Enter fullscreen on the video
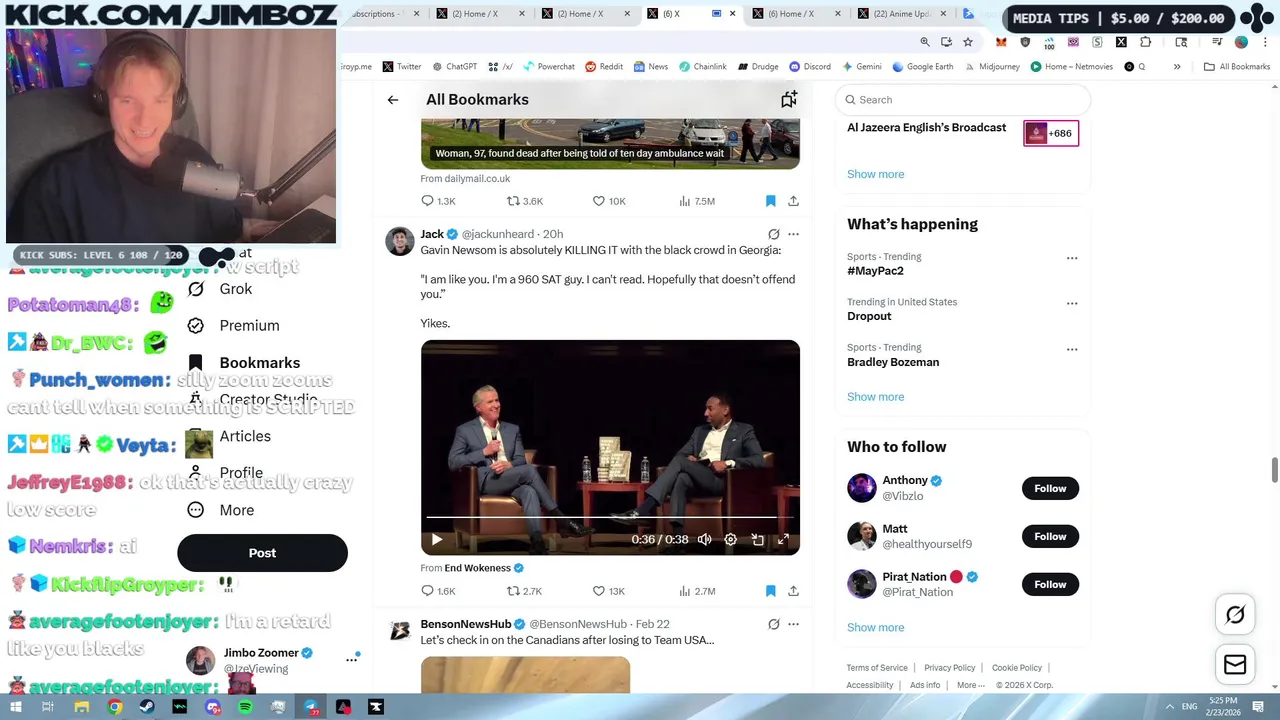 pyautogui.click(x=783, y=539)
